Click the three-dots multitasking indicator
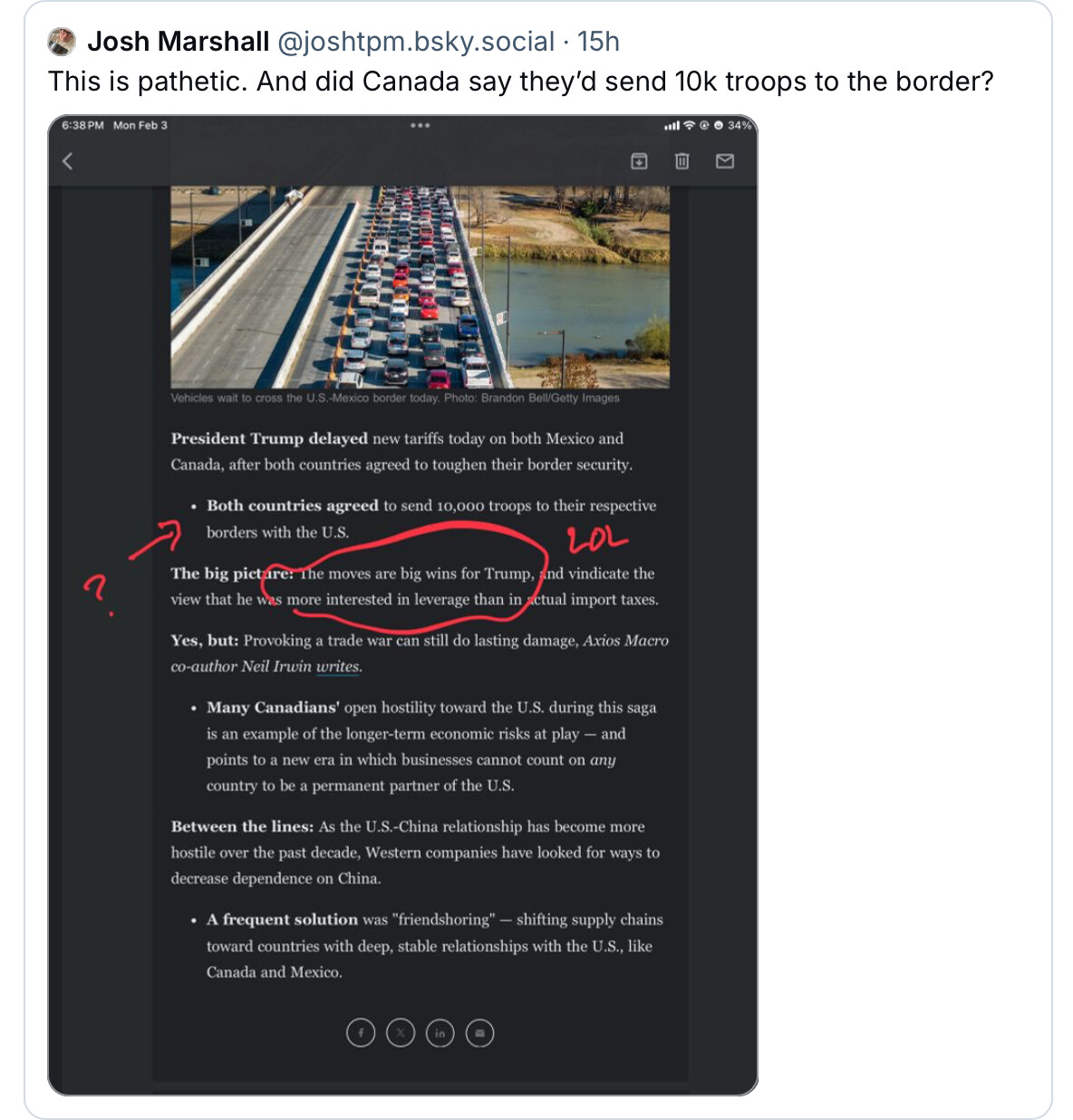Screen dimensions: 1073x1120 [420, 125]
